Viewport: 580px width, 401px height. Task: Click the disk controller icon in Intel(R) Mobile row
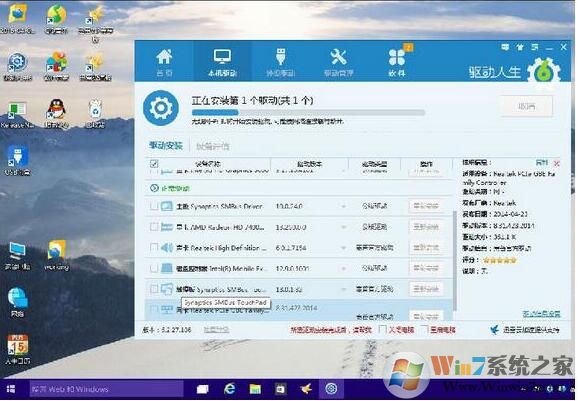tap(167, 268)
